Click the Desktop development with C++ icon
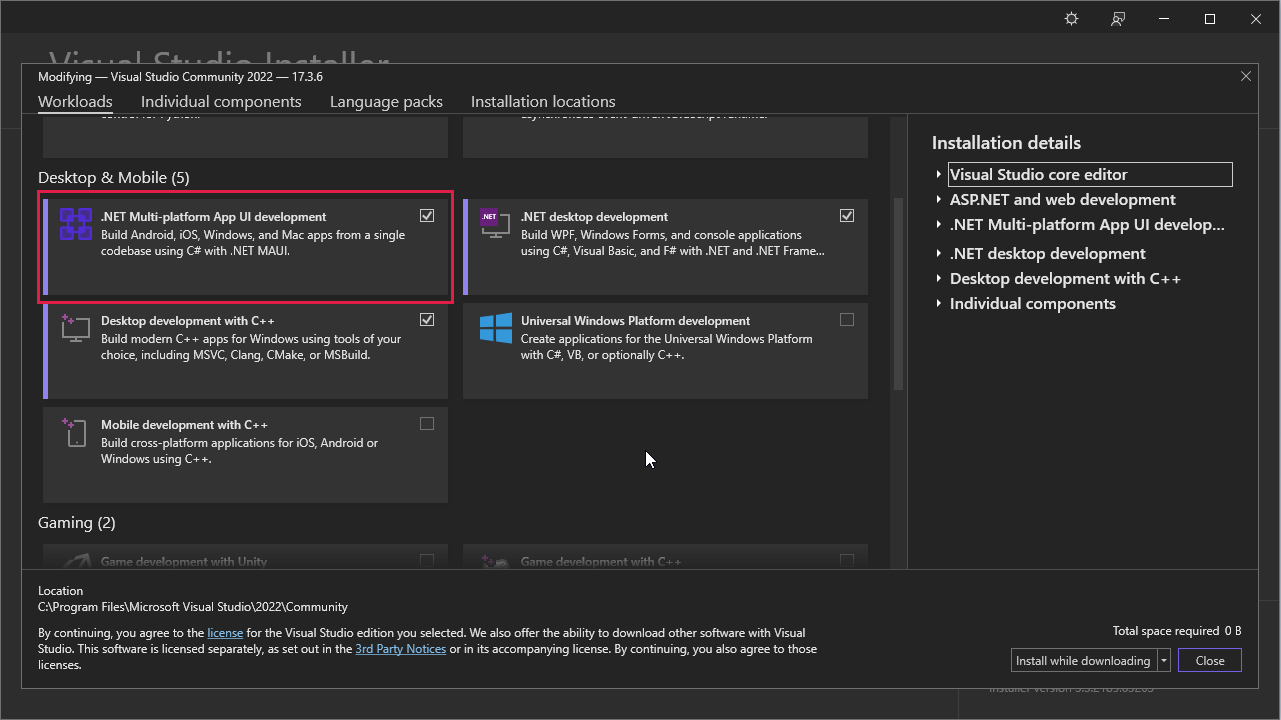The height and width of the screenshot is (720, 1281). tap(76, 328)
